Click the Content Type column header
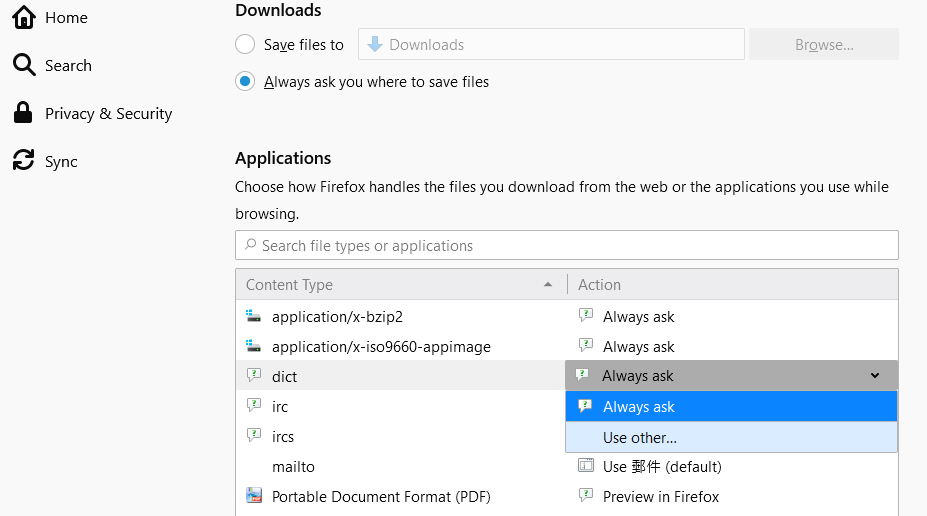The height and width of the screenshot is (516, 927). click(x=401, y=284)
